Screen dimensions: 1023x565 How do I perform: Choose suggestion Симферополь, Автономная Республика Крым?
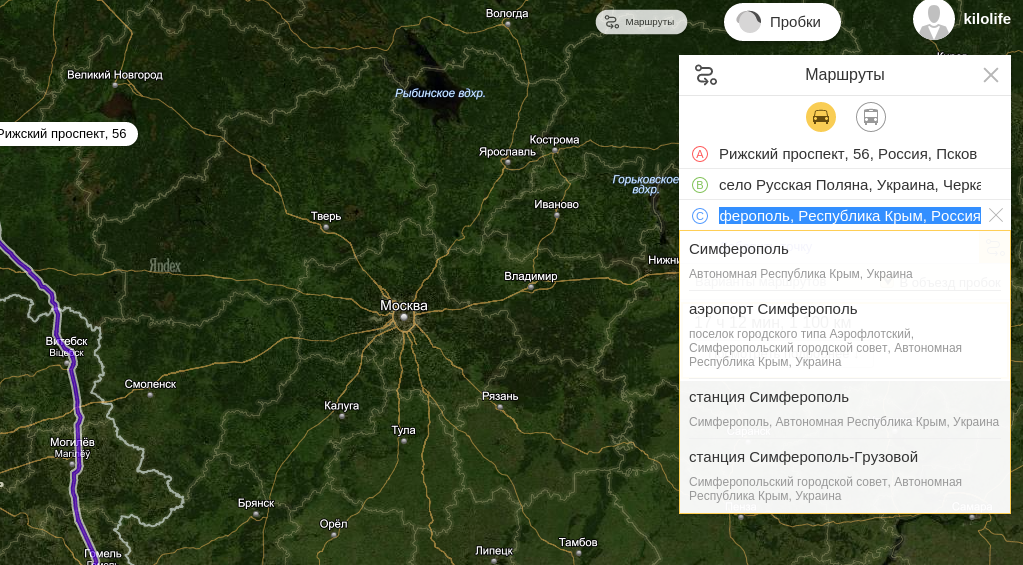[x=844, y=260]
